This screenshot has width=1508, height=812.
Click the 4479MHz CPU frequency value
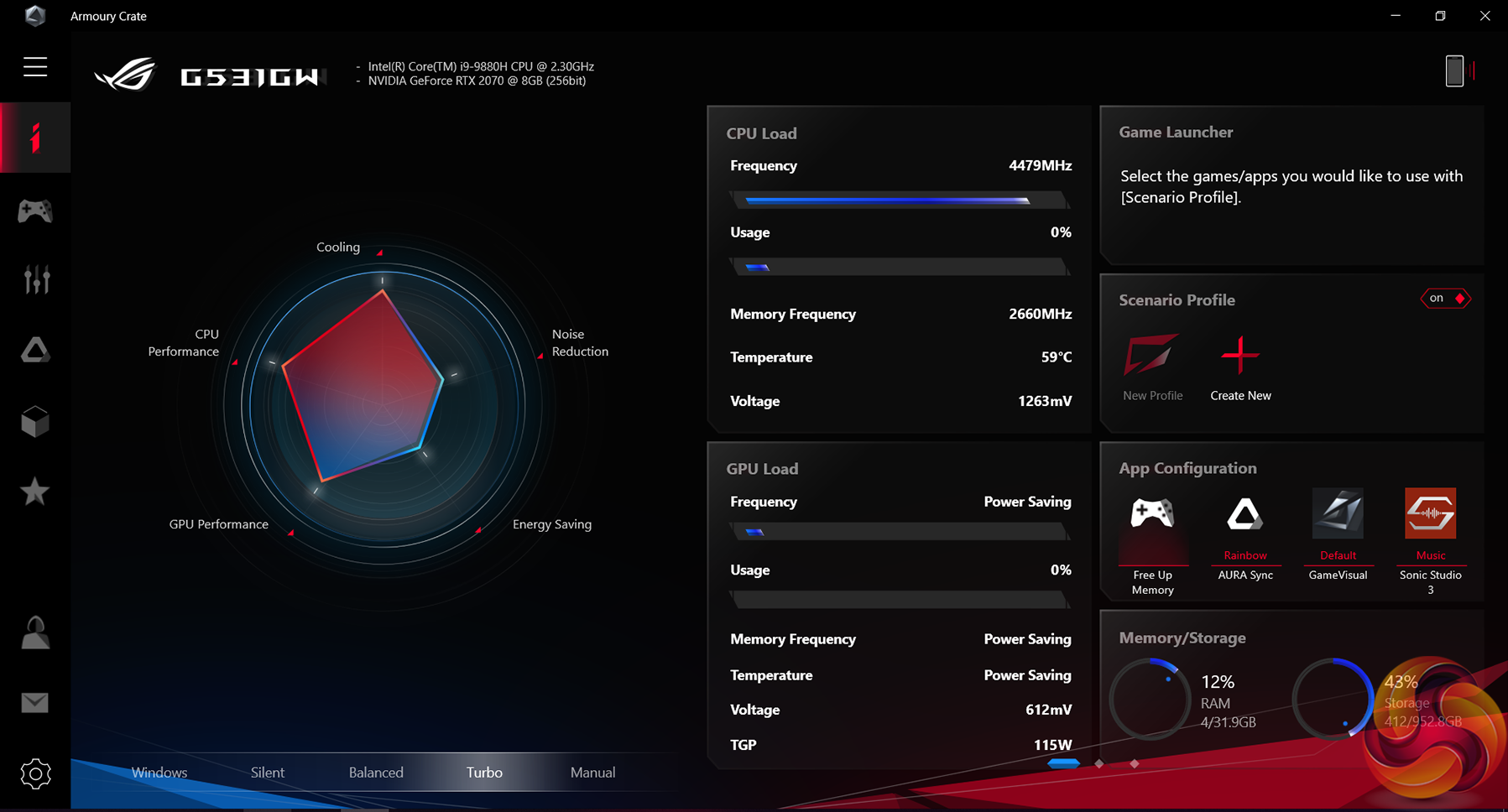tap(1041, 165)
